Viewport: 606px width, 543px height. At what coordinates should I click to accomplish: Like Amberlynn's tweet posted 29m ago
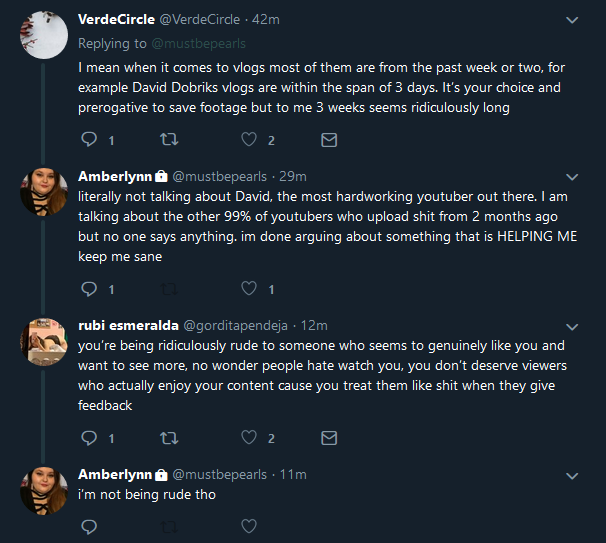[249, 288]
